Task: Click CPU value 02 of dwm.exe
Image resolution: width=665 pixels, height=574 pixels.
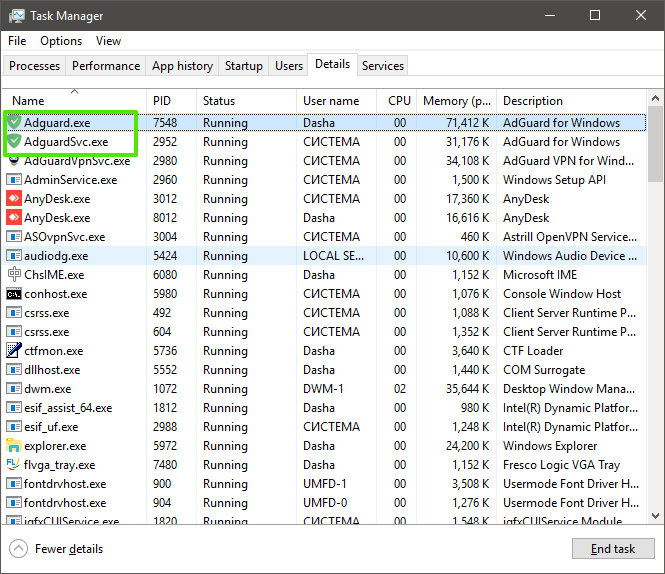Action: tap(400, 389)
